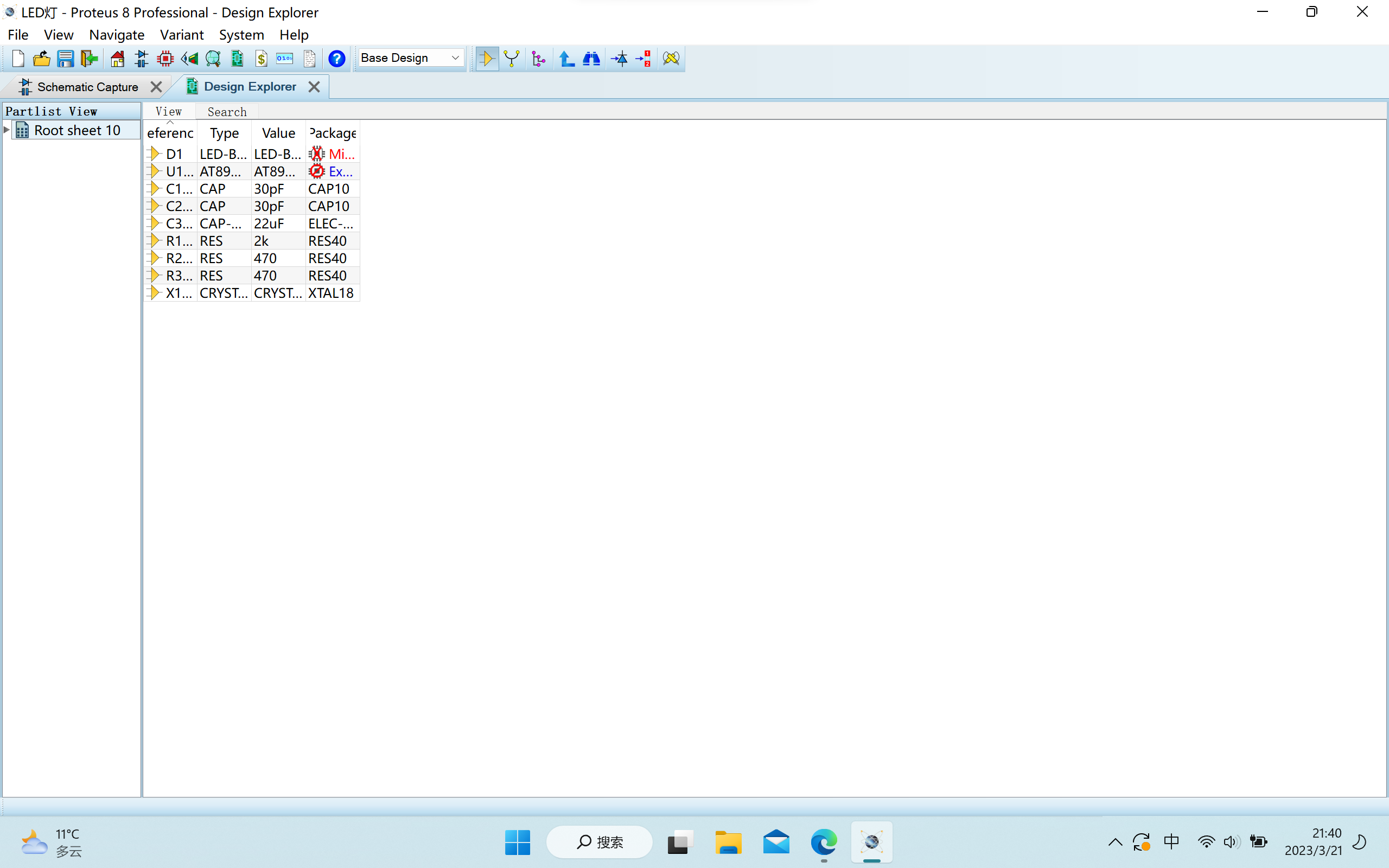This screenshot has width=1389, height=868.
Task: Select the 22uF value cell
Action: [278, 224]
